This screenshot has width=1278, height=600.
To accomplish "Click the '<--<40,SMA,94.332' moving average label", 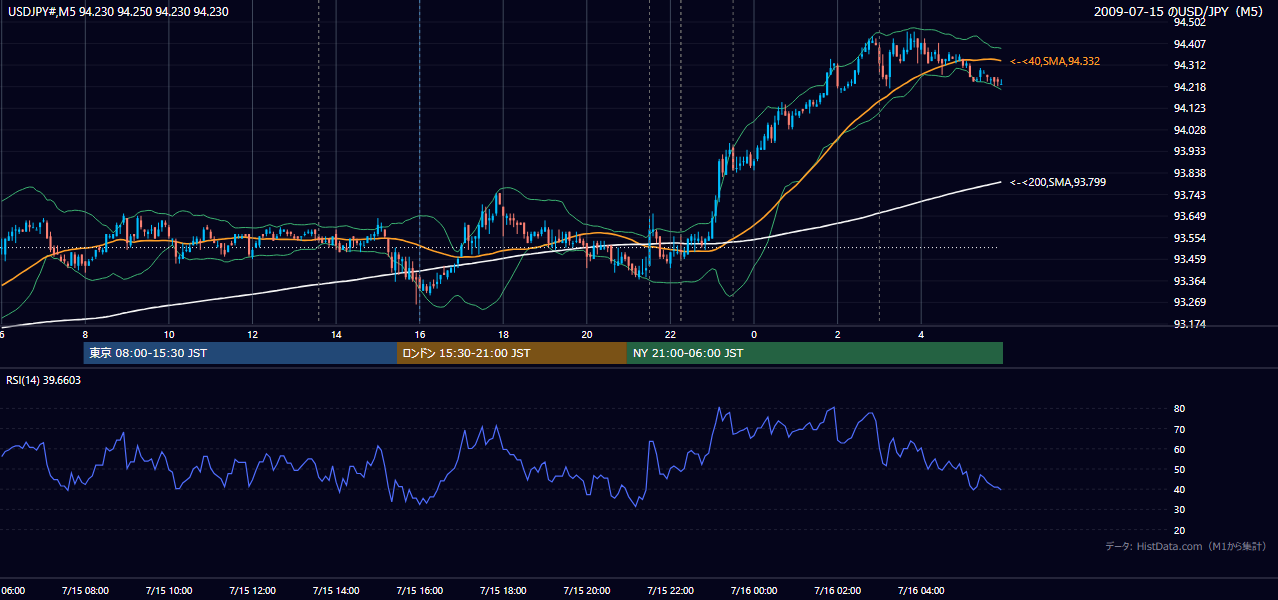I will pyautogui.click(x=1056, y=62).
